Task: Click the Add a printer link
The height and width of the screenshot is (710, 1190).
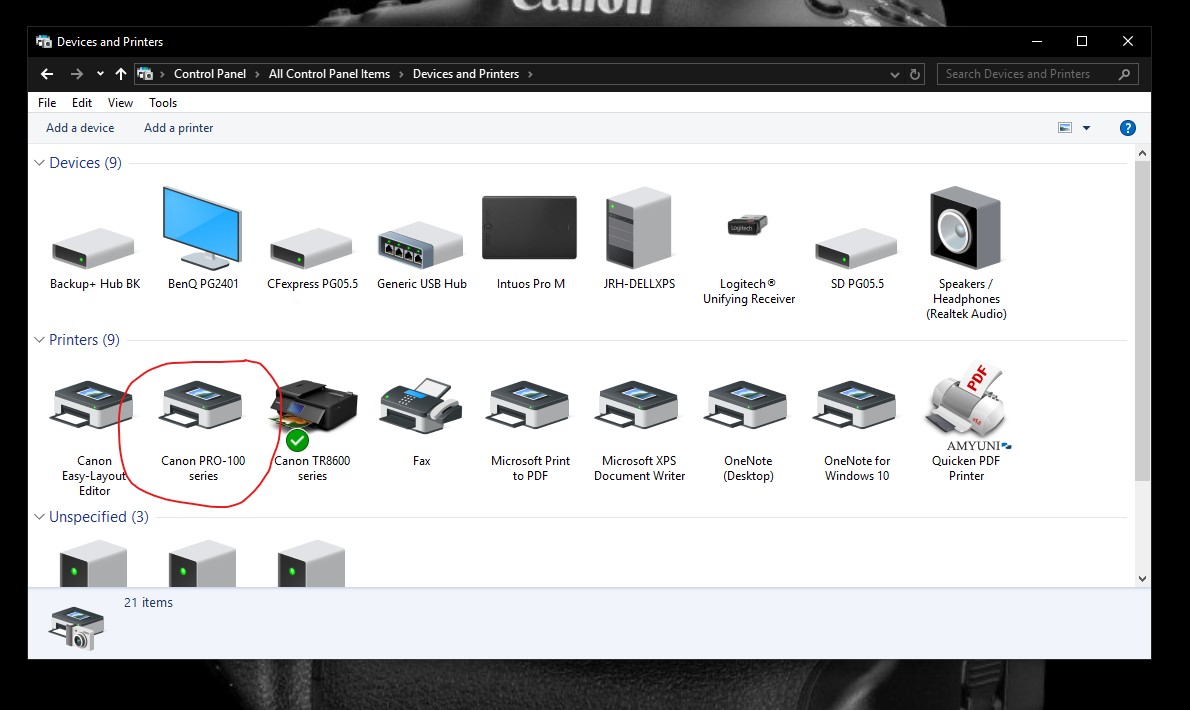Action: coord(178,127)
